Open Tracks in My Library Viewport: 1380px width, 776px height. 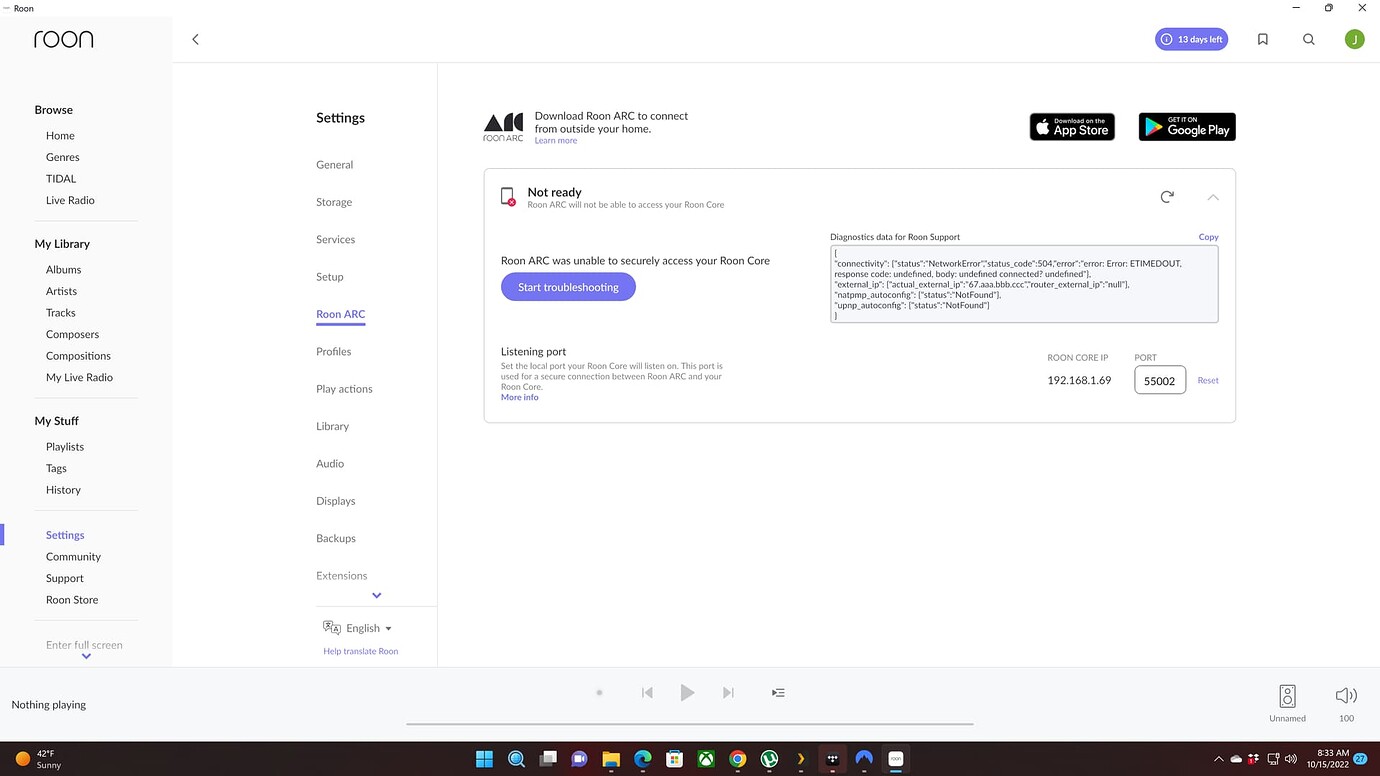point(60,313)
